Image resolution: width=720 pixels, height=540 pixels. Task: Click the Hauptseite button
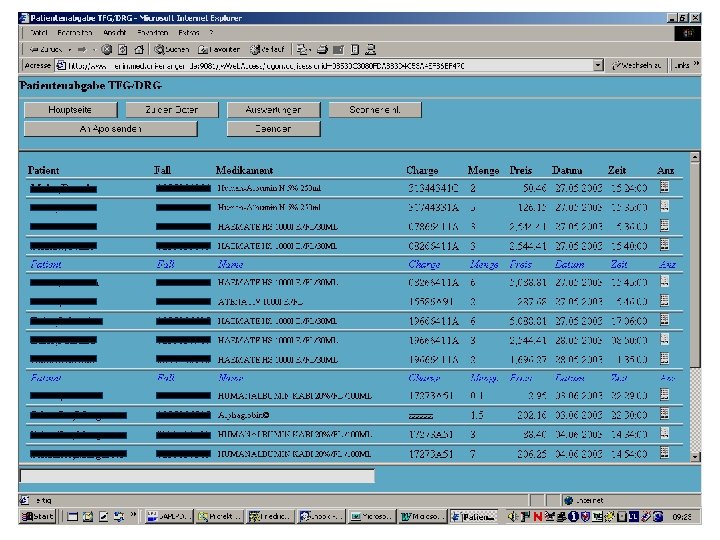coord(70,110)
